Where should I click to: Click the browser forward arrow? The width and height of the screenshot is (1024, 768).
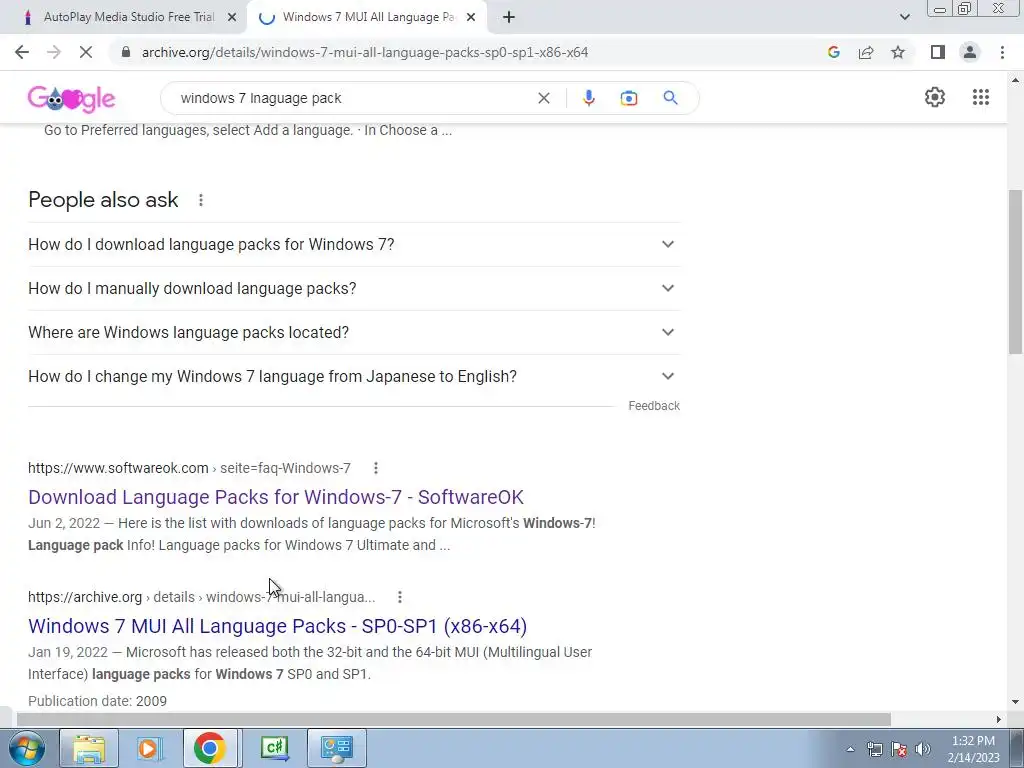[x=54, y=52]
